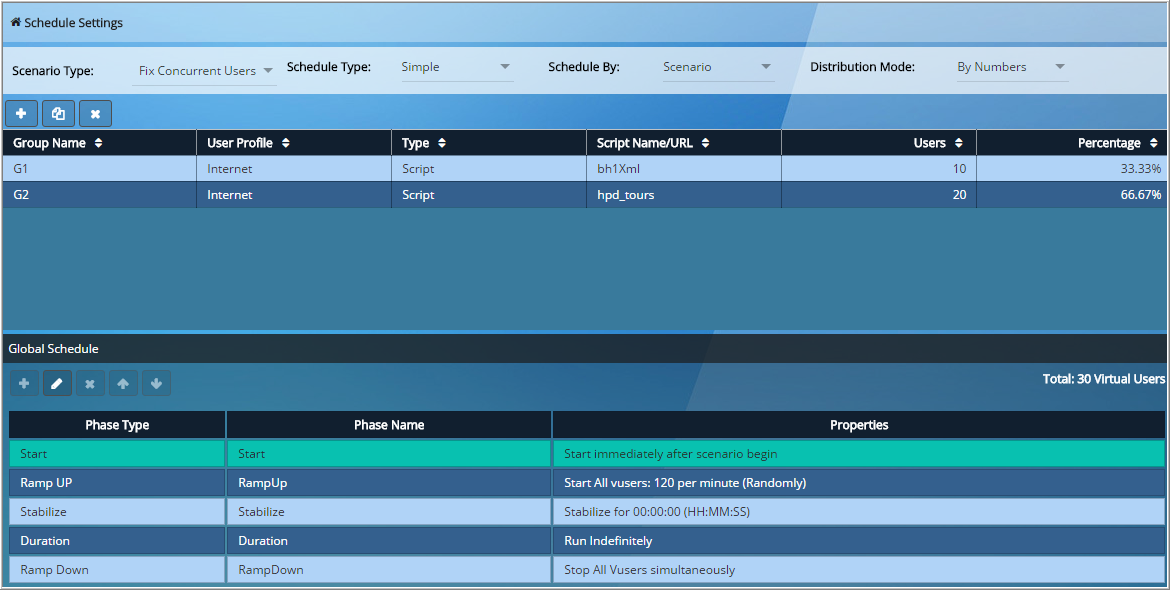This screenshot has height=590, width=1170.
Task: Sort the table by Group Name
Action: 58,143
